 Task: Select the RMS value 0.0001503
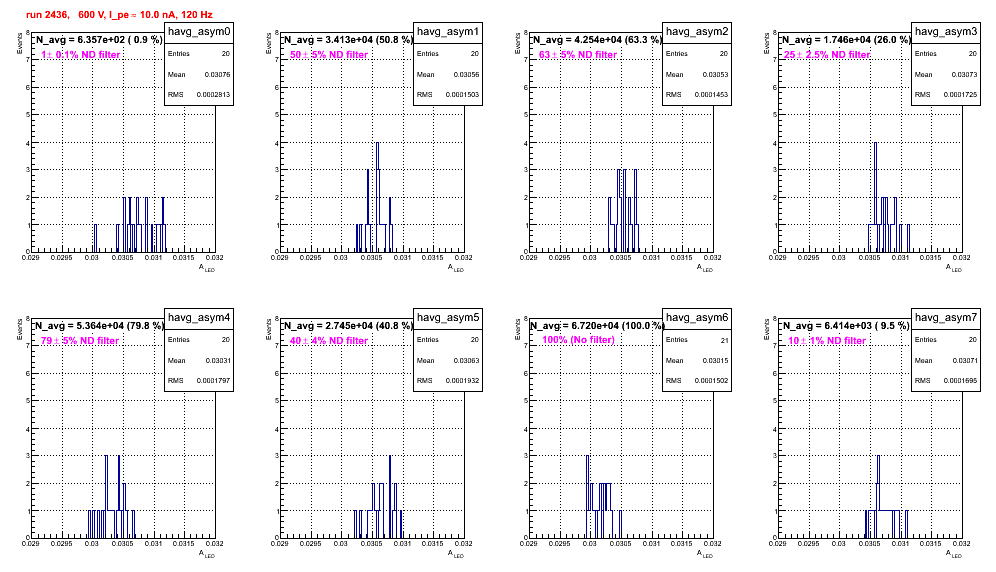(x=462, y=95)
